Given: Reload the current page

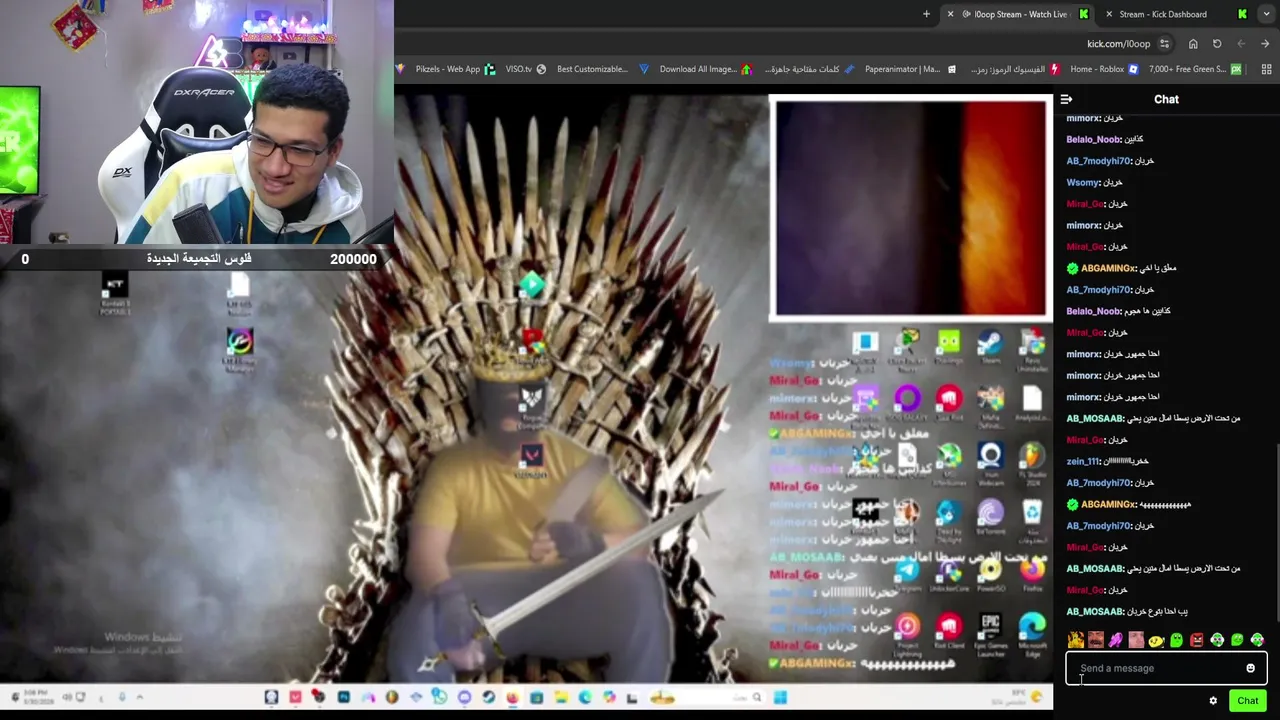Looking at the screenshot, I should [1217, 44].
